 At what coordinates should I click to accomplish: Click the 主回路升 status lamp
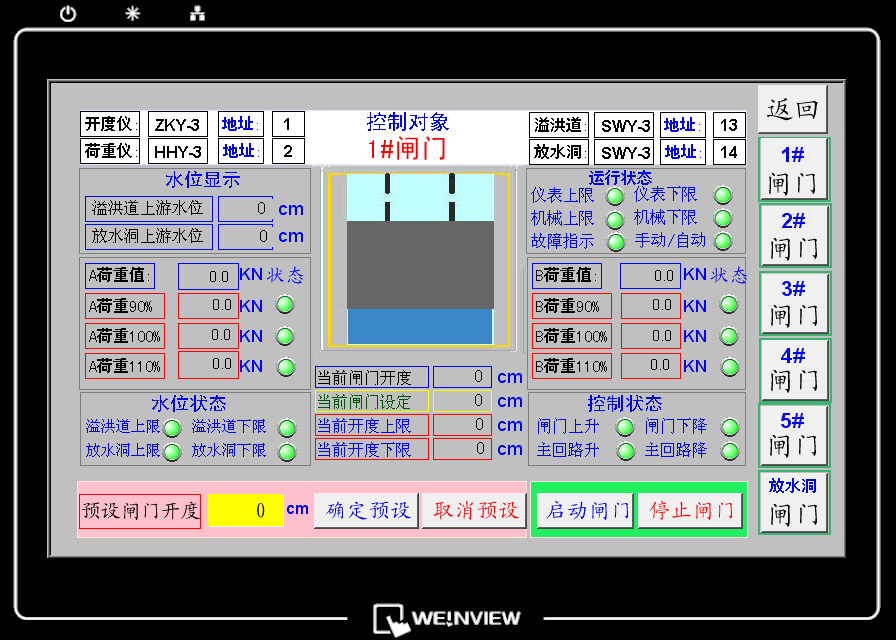(625, 450)
